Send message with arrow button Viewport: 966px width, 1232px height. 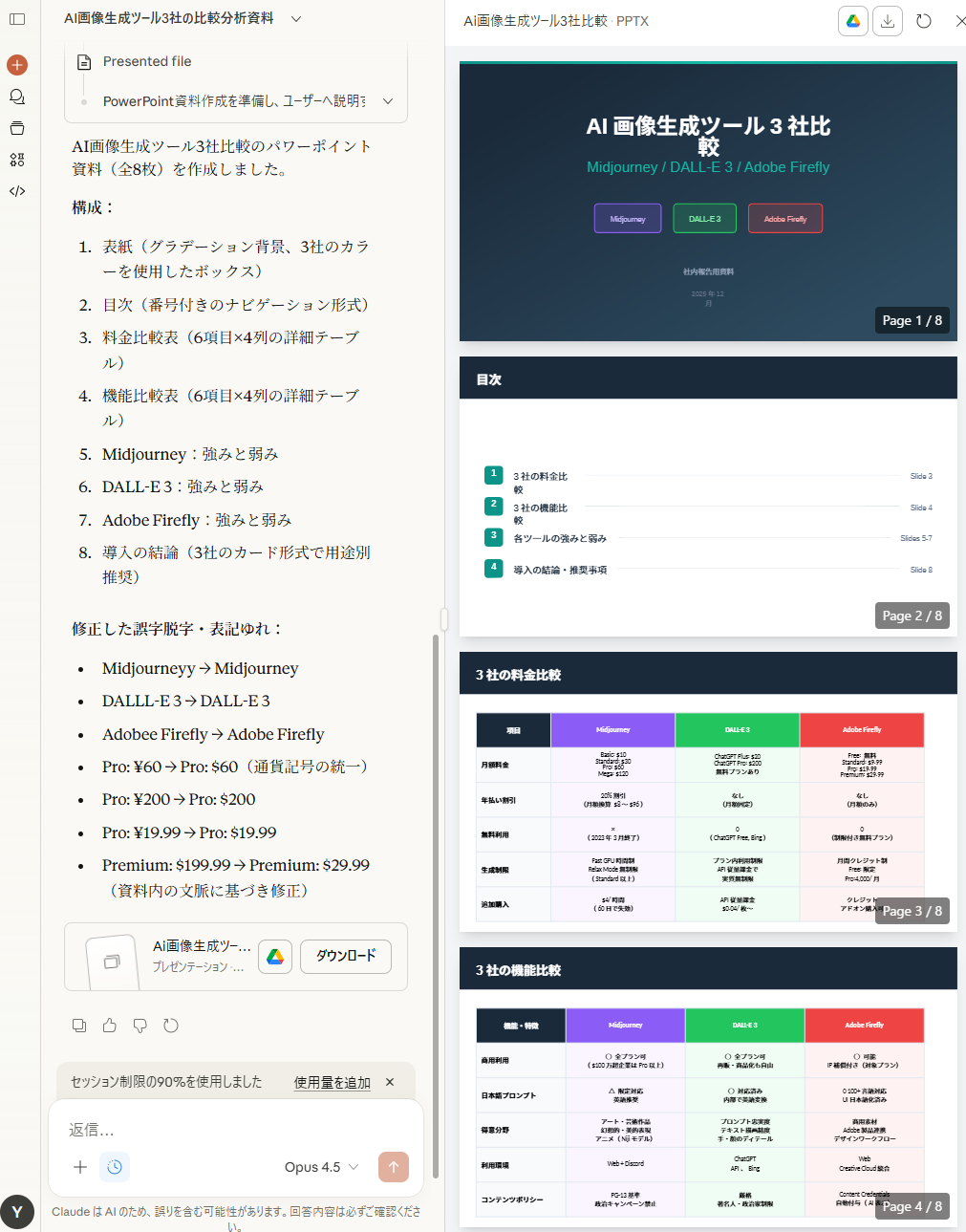pyautogui.click(x=394, y=1167)
